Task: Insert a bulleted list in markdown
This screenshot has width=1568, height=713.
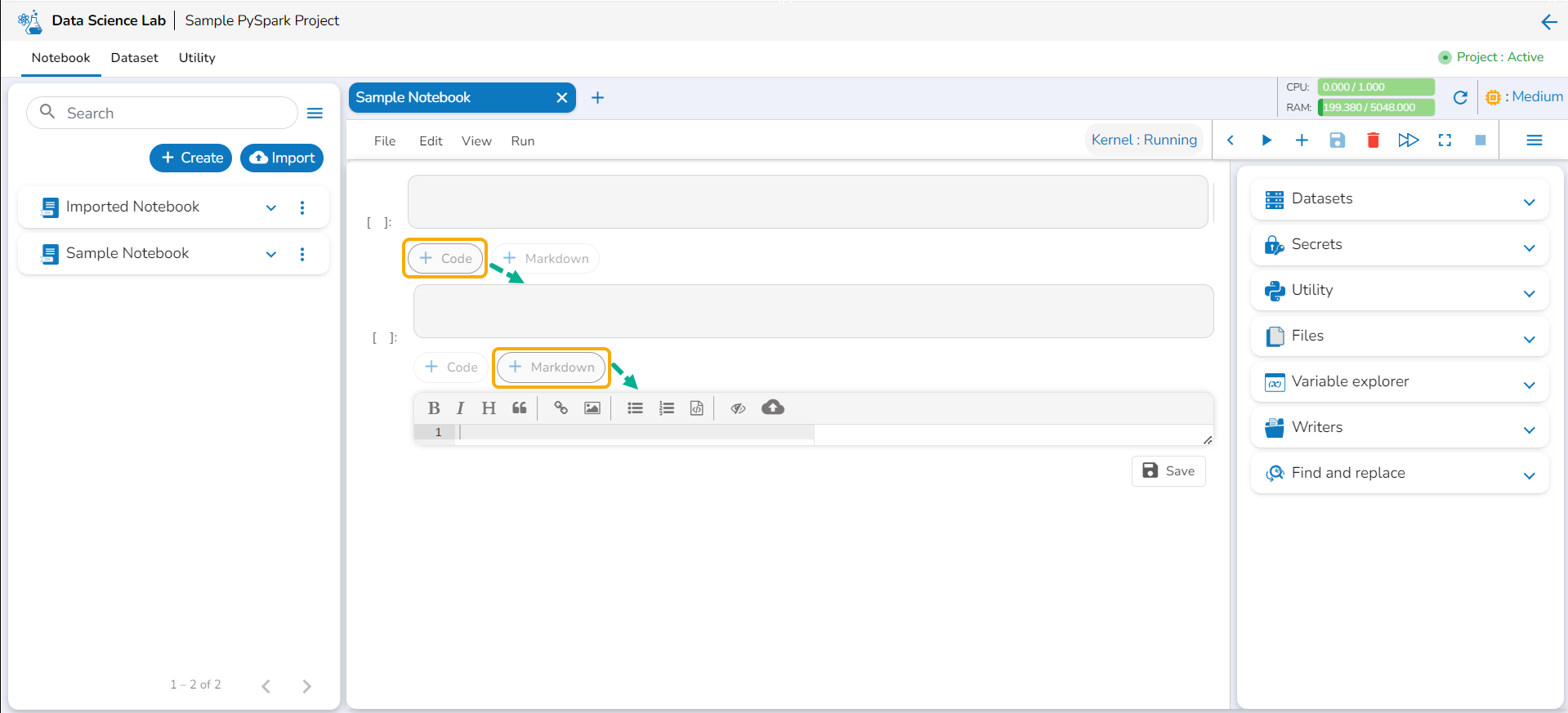Action: [635, 408]
